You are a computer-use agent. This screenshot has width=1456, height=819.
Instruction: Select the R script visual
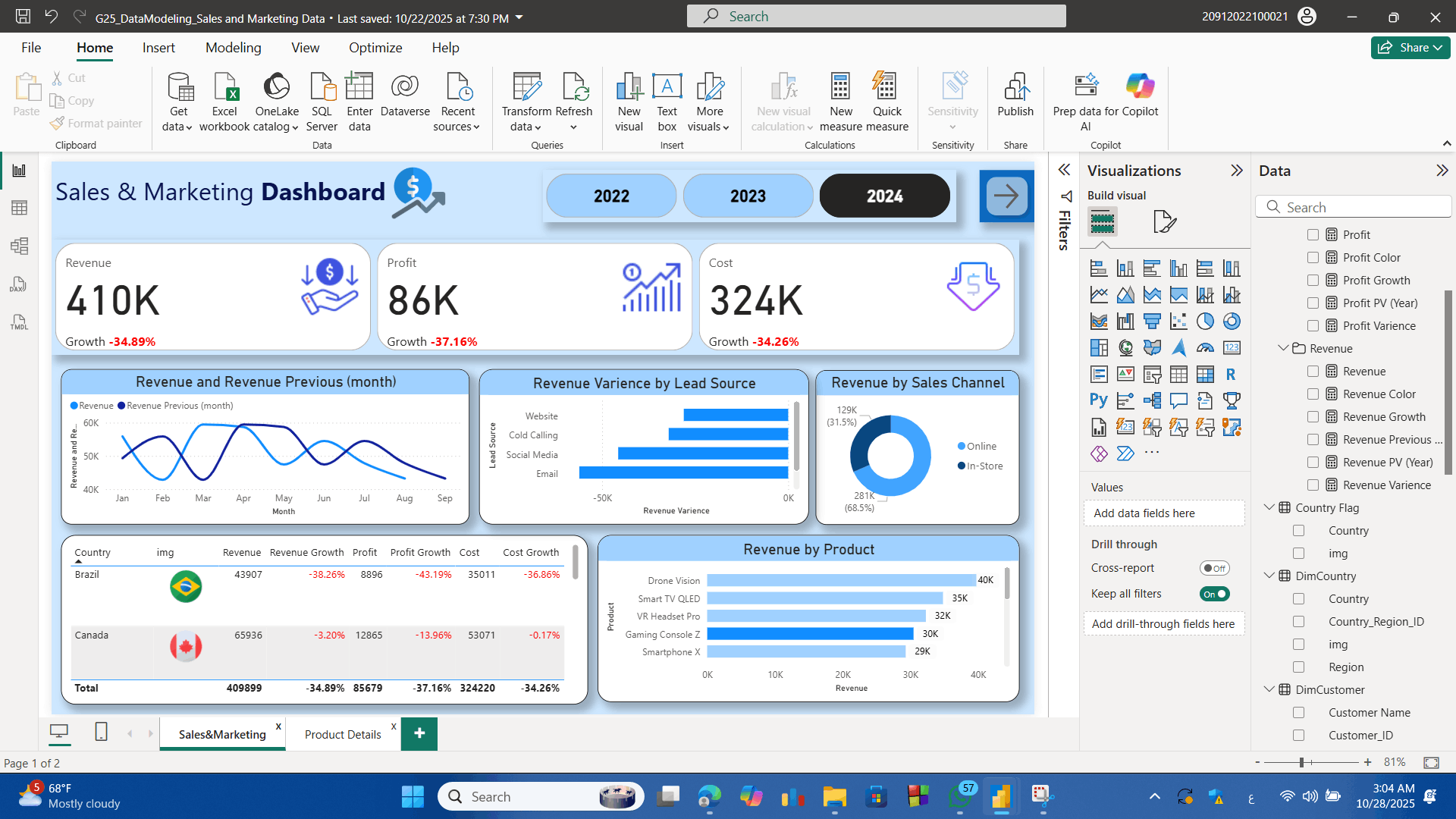click(x=1232, y=374)
